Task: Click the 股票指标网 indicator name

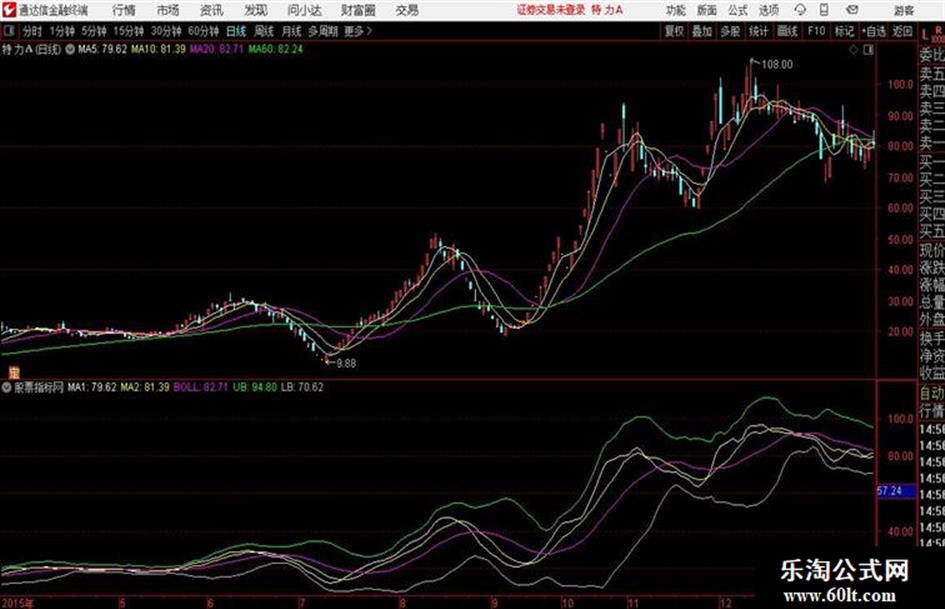Action: click(39, 387)
